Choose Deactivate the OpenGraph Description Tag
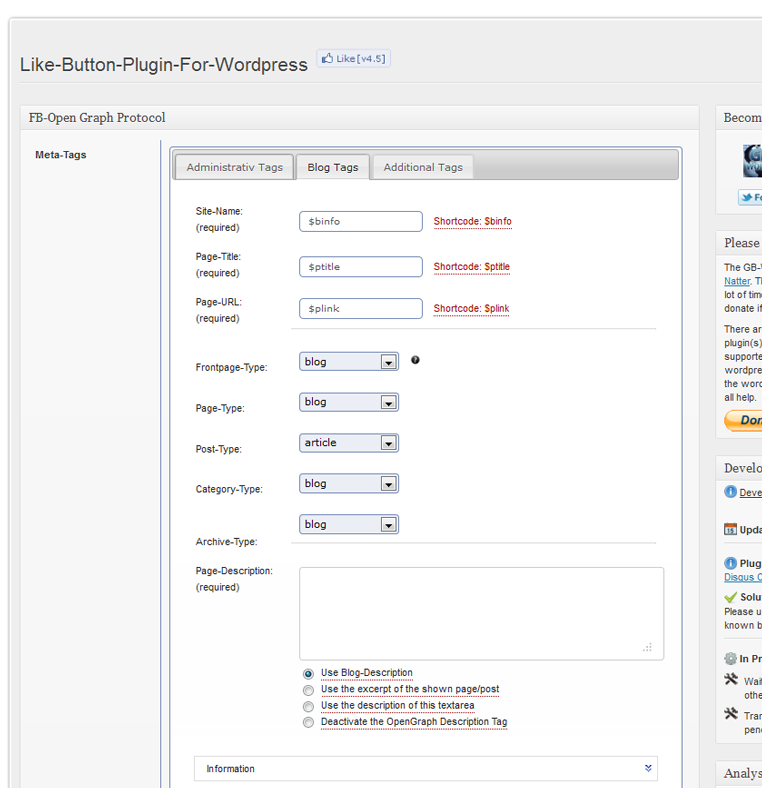 coord(308,722)
